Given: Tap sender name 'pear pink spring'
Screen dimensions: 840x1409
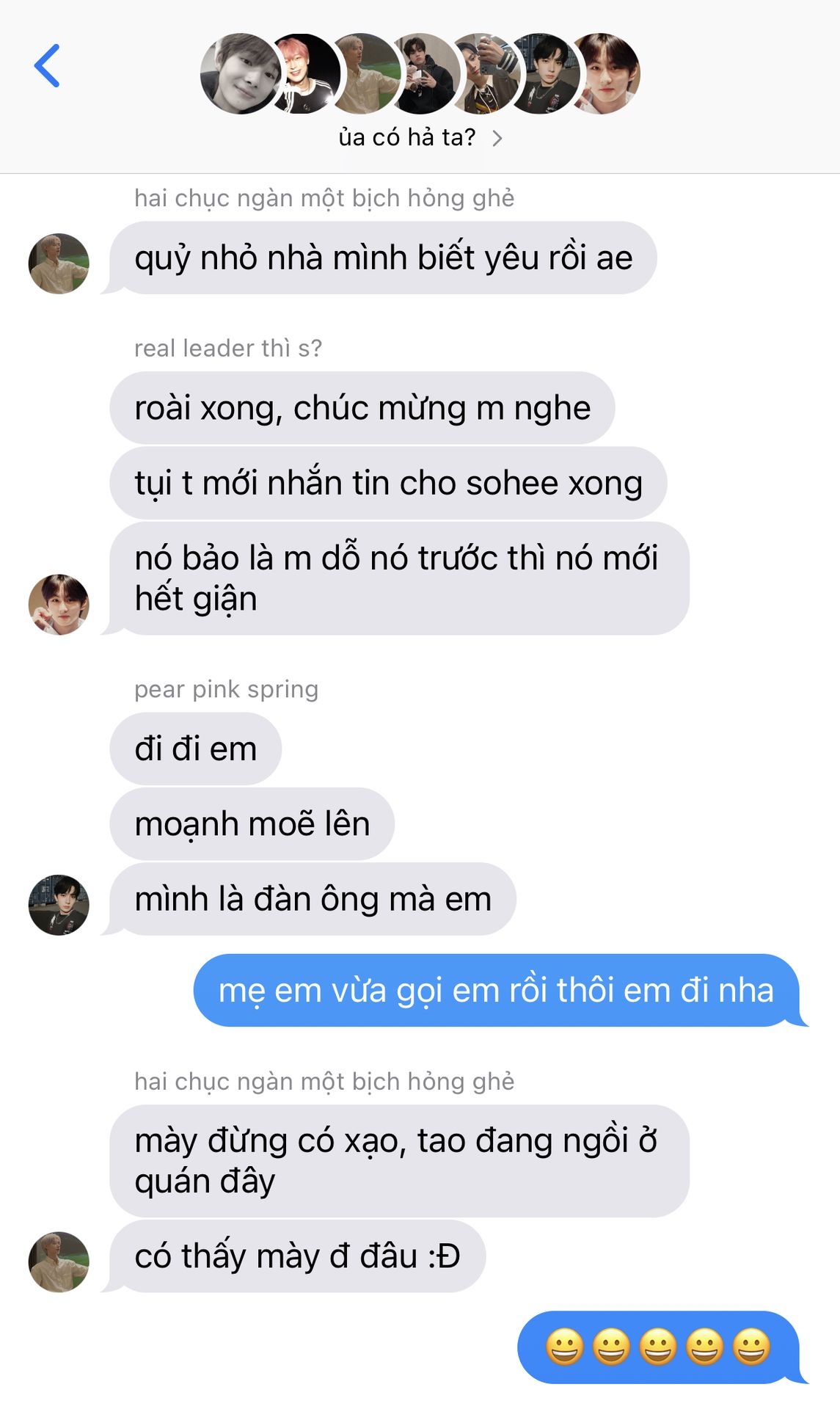Looking at the screenshot, I should pyautogui.click(x=226, y=689).
